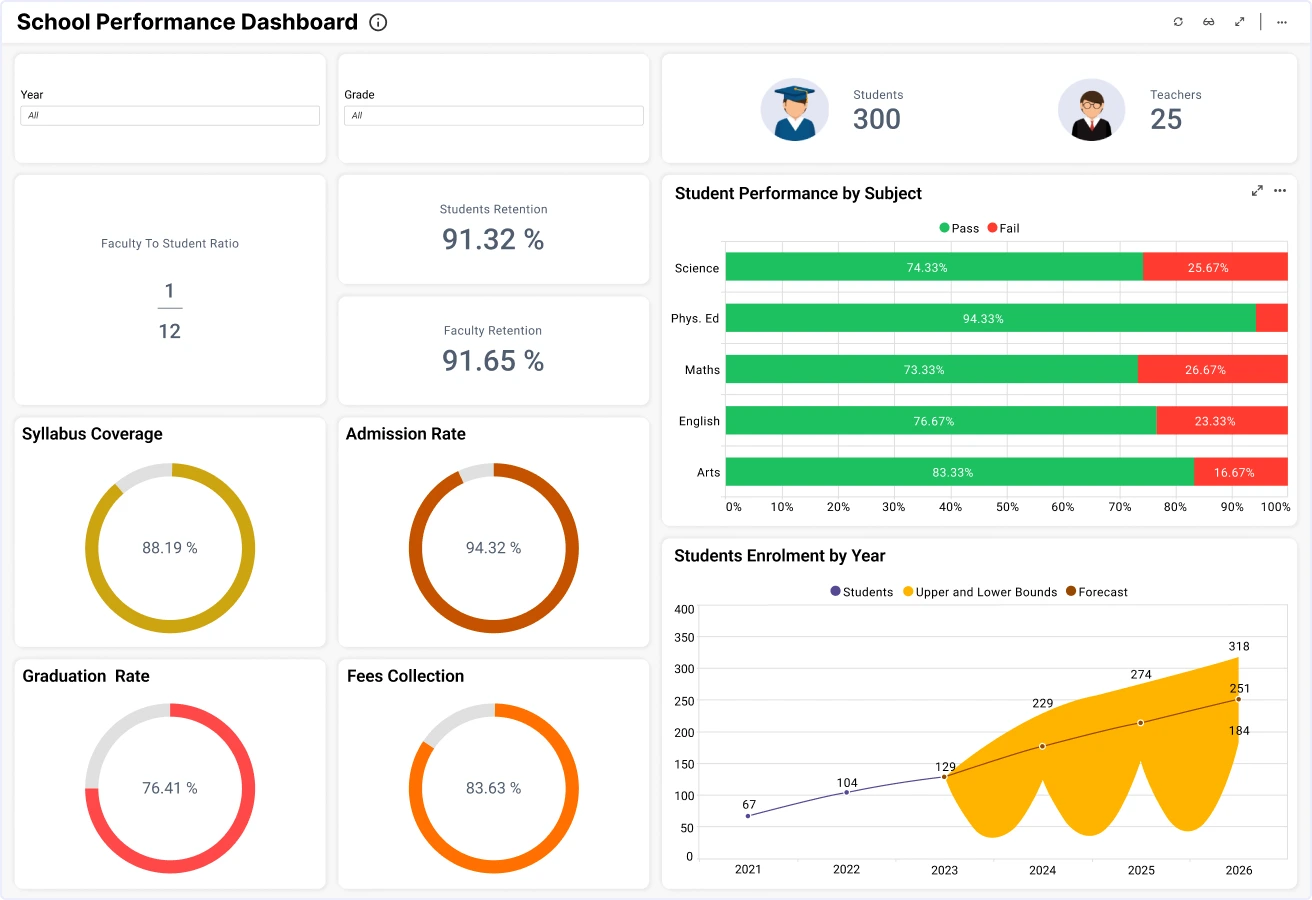Toggle the Students series legend item

click(x=861, y=592)
